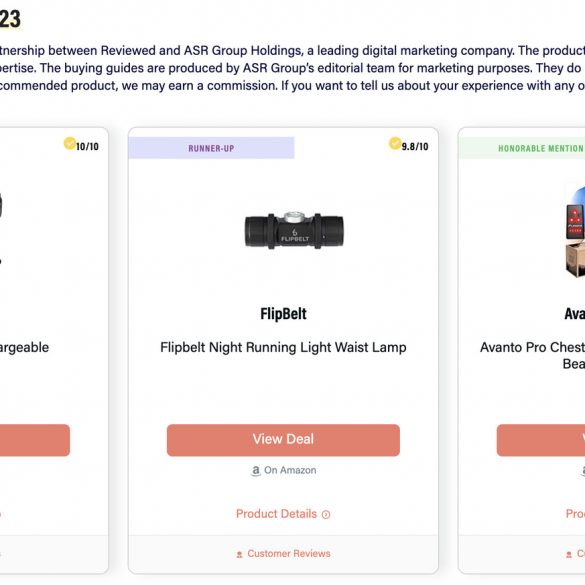Select the RUNNER-UP label banner
Image resolution: width=585 pixels, height=585 pixels.
tap(211, 148)
